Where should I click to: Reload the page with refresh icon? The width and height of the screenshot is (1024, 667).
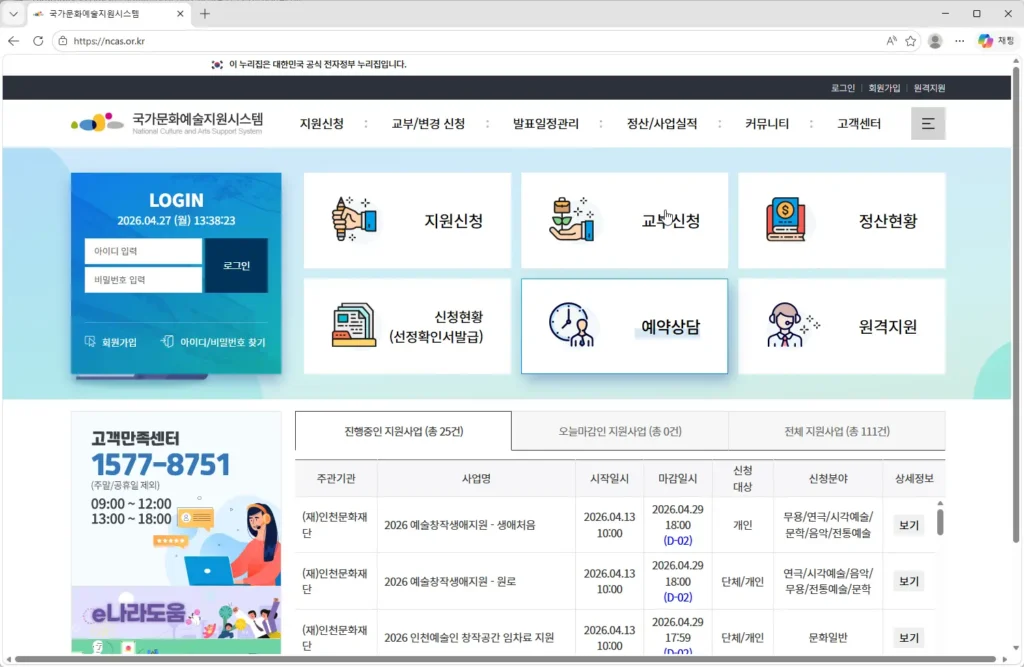[39, 41]
